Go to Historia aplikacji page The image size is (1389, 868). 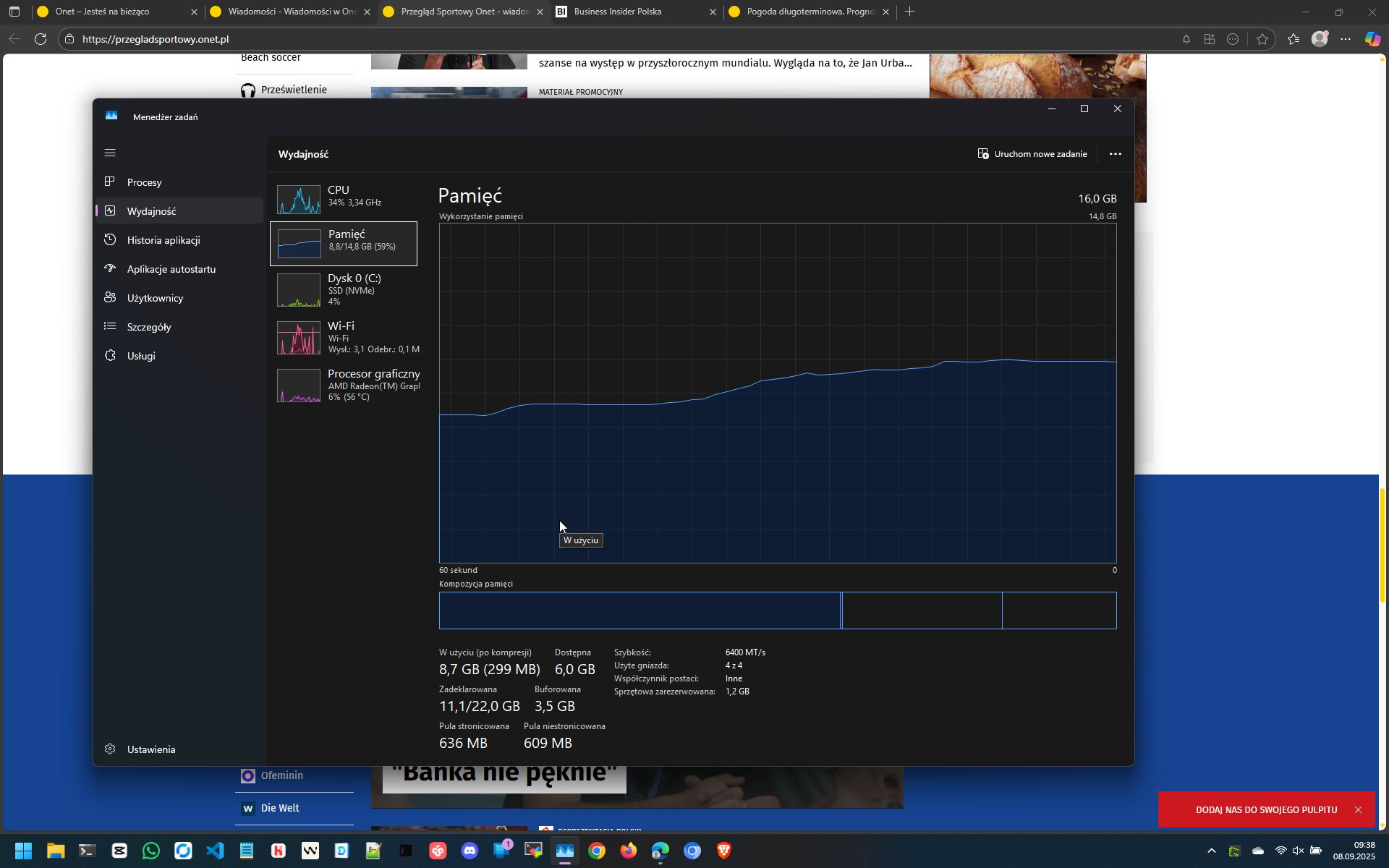[x=163, y=240]
